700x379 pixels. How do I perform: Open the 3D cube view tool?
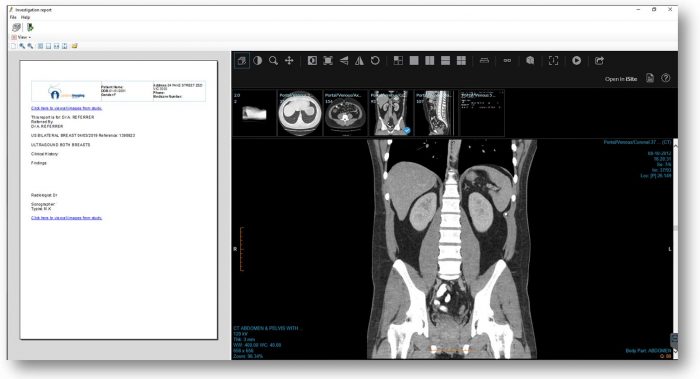point(530,60)
